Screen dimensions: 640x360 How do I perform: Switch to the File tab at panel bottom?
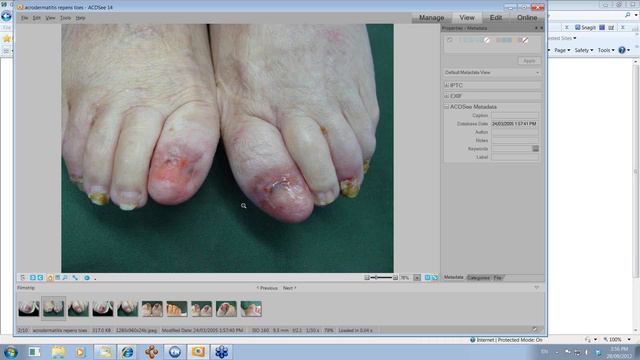tap(497, 278)
